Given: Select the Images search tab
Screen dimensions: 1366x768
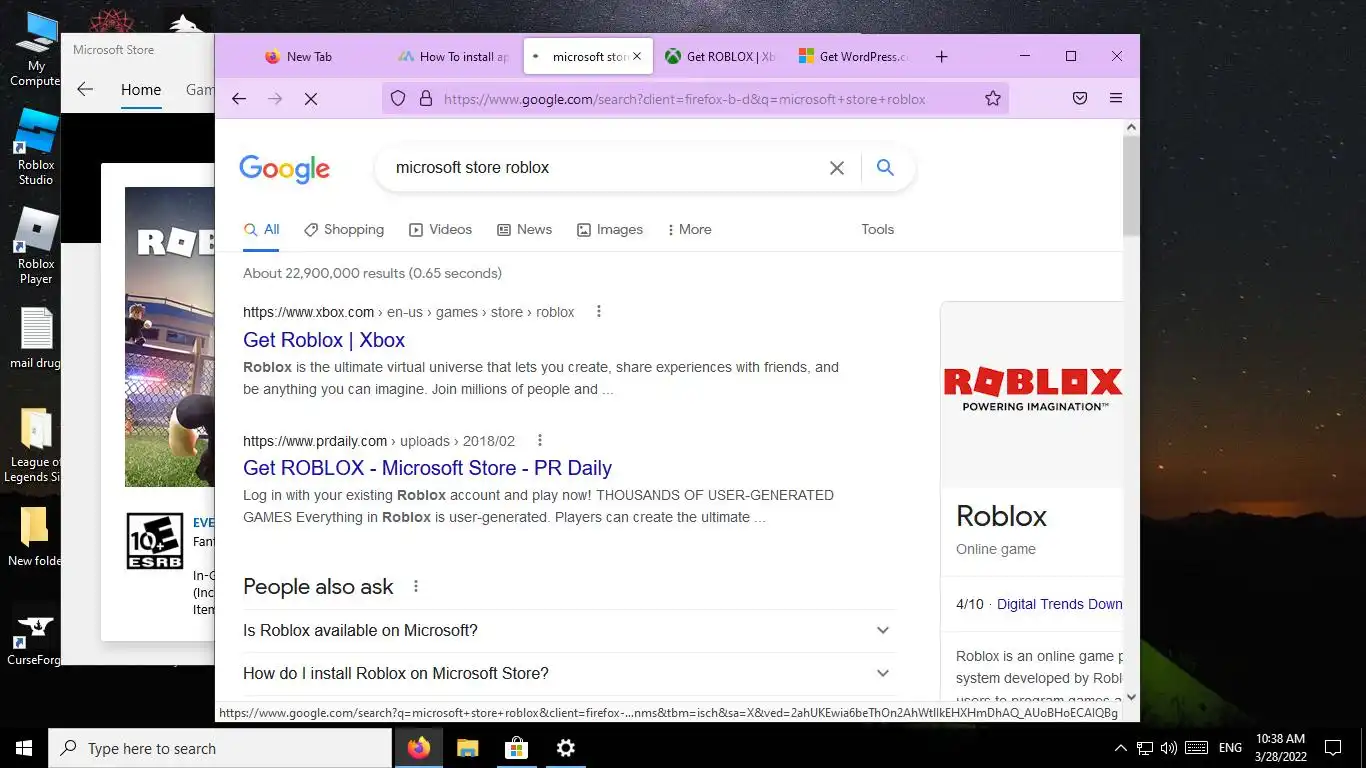Looking at the screenshot, I should point(610,230).
